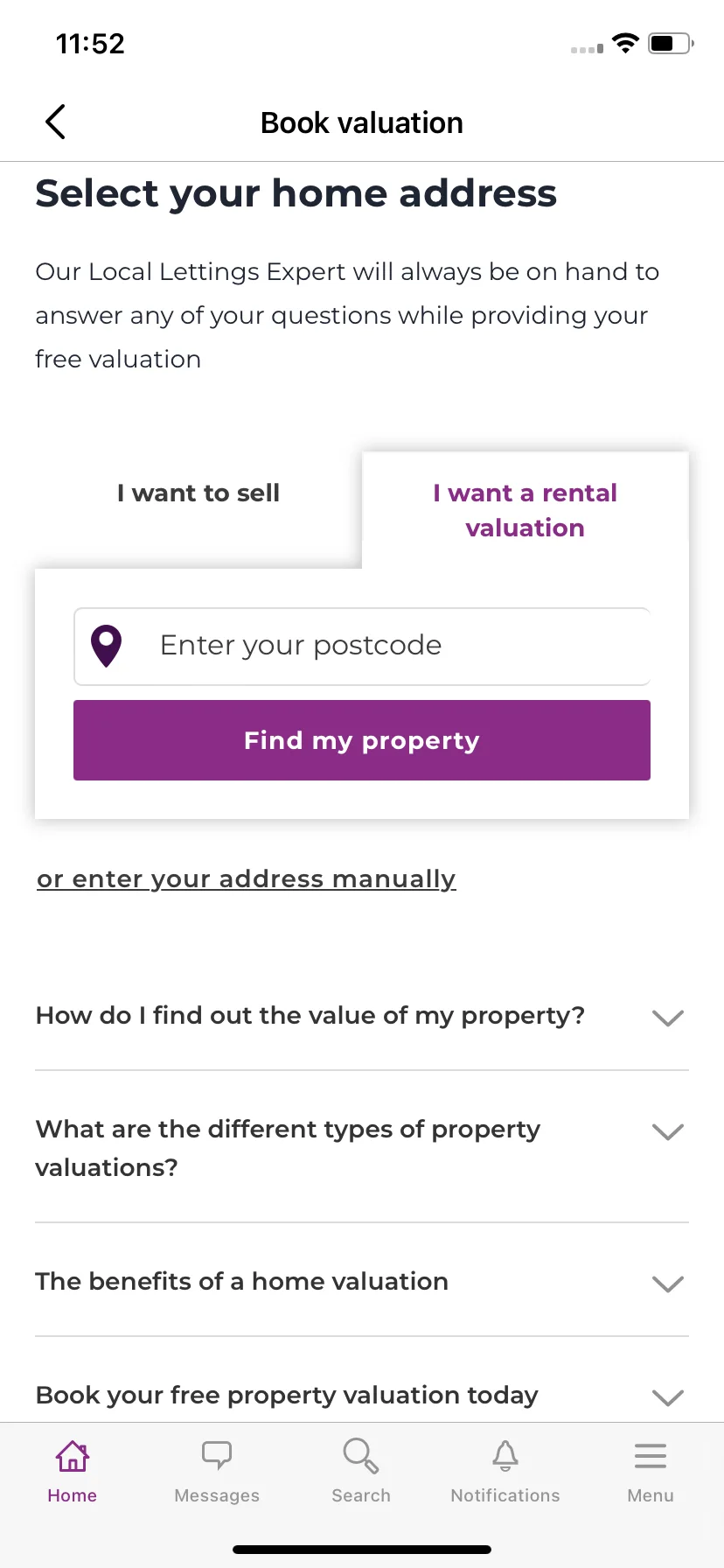This screenshot has height=1568, width=724.
Task: Tap the back arrow icon
Action: coord(55,122)
